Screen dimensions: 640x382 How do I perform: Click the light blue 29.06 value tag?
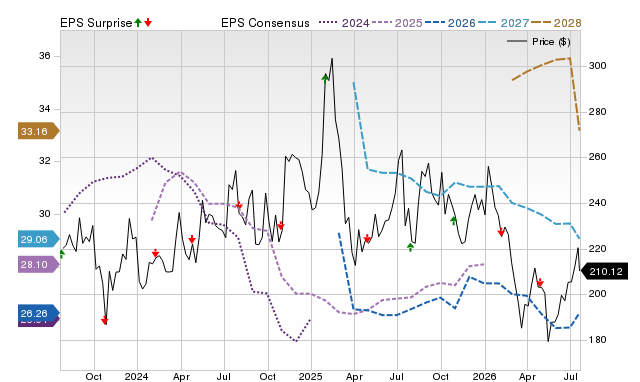point(38,239)
